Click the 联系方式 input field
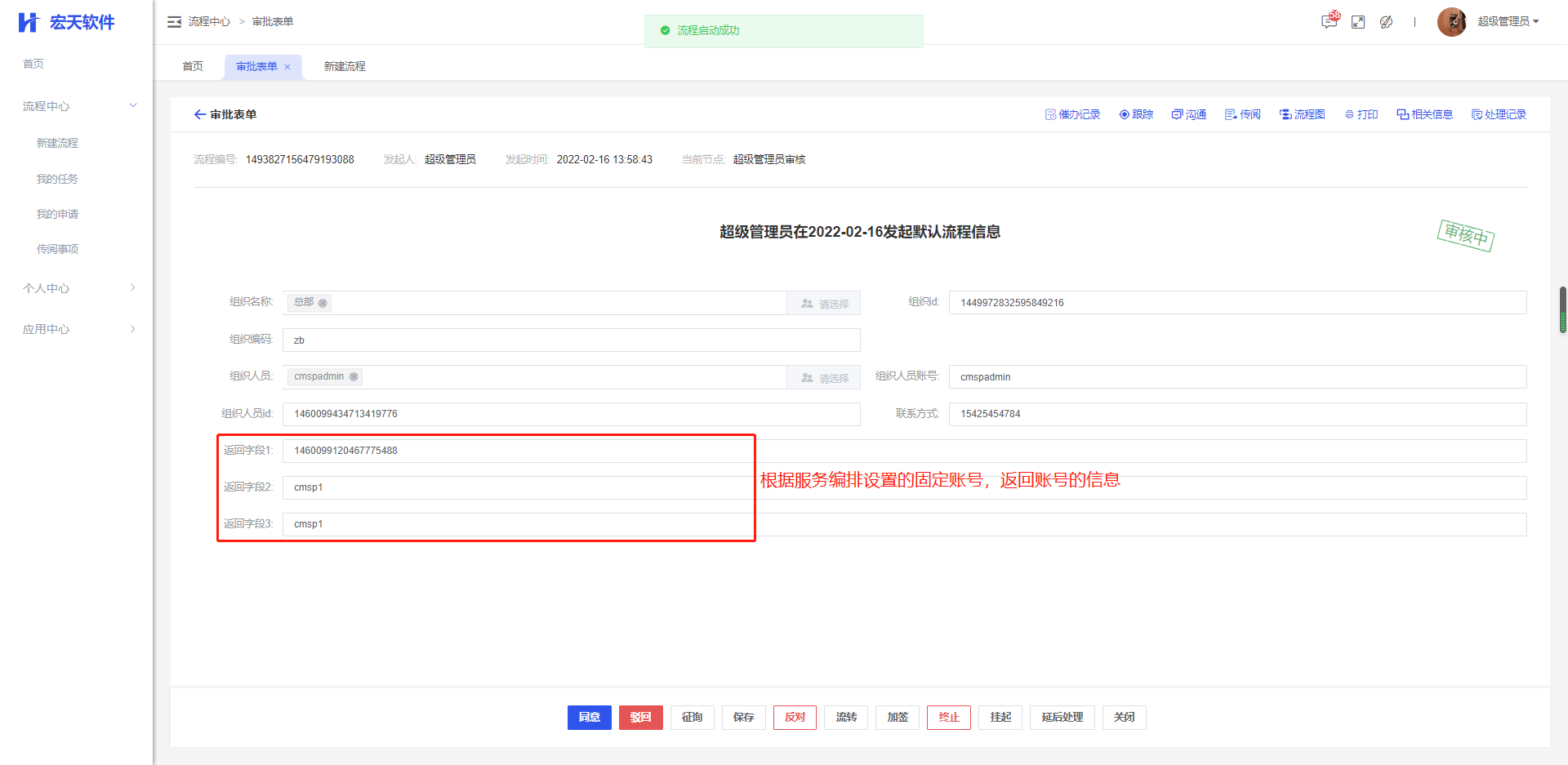The image size is (1568, 765). pyautogui.click(x=1237, y=414)
